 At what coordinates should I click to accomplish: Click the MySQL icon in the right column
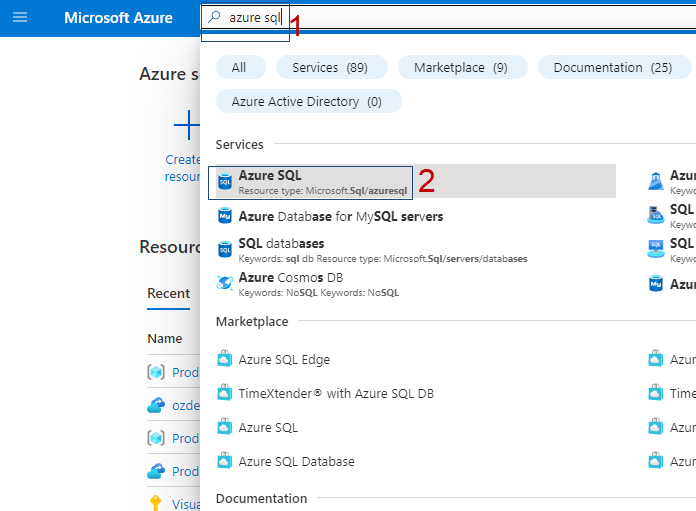coord(656,283)
